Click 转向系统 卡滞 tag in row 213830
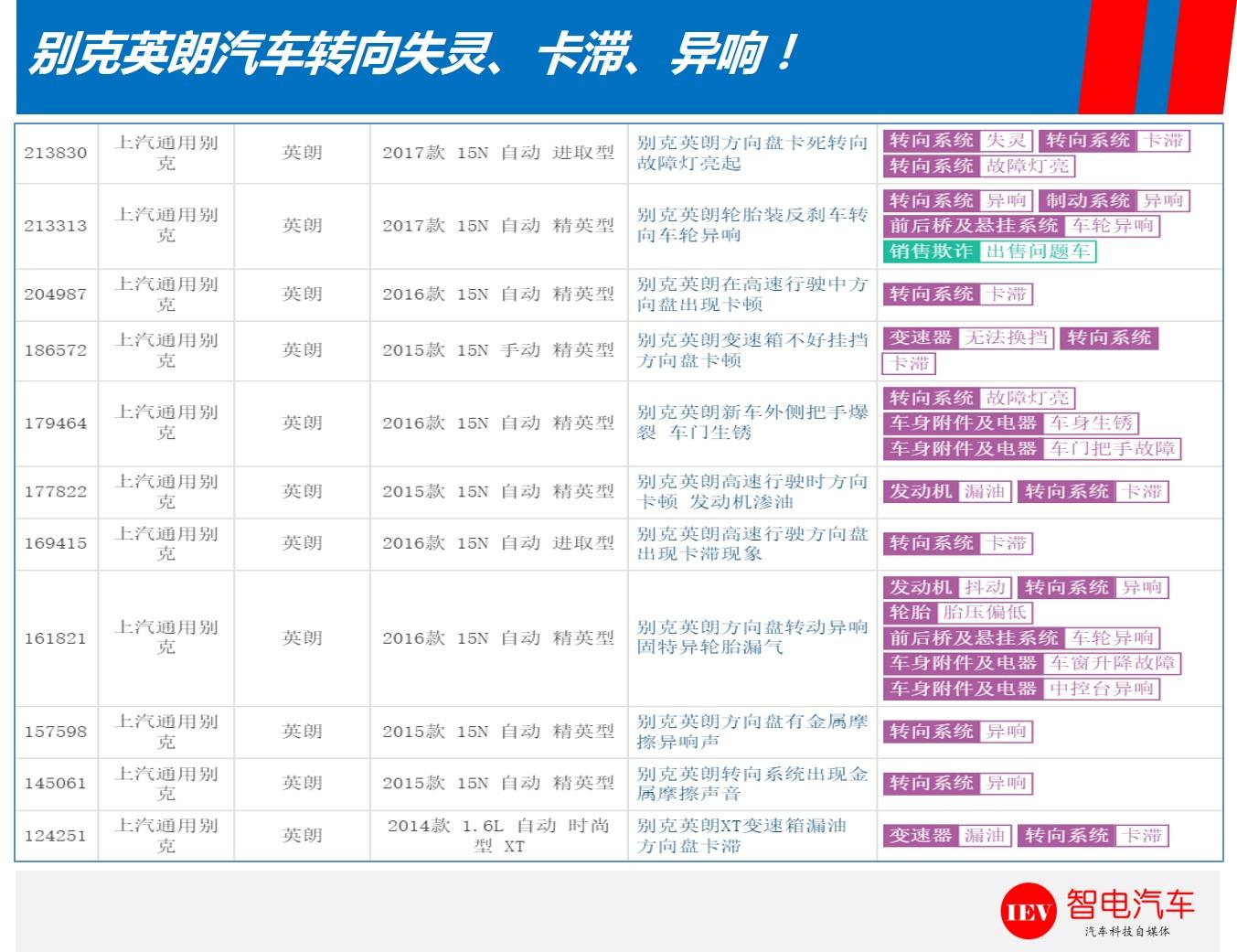The width and height of the screenshot is (1237, 952). [1115, 141]
